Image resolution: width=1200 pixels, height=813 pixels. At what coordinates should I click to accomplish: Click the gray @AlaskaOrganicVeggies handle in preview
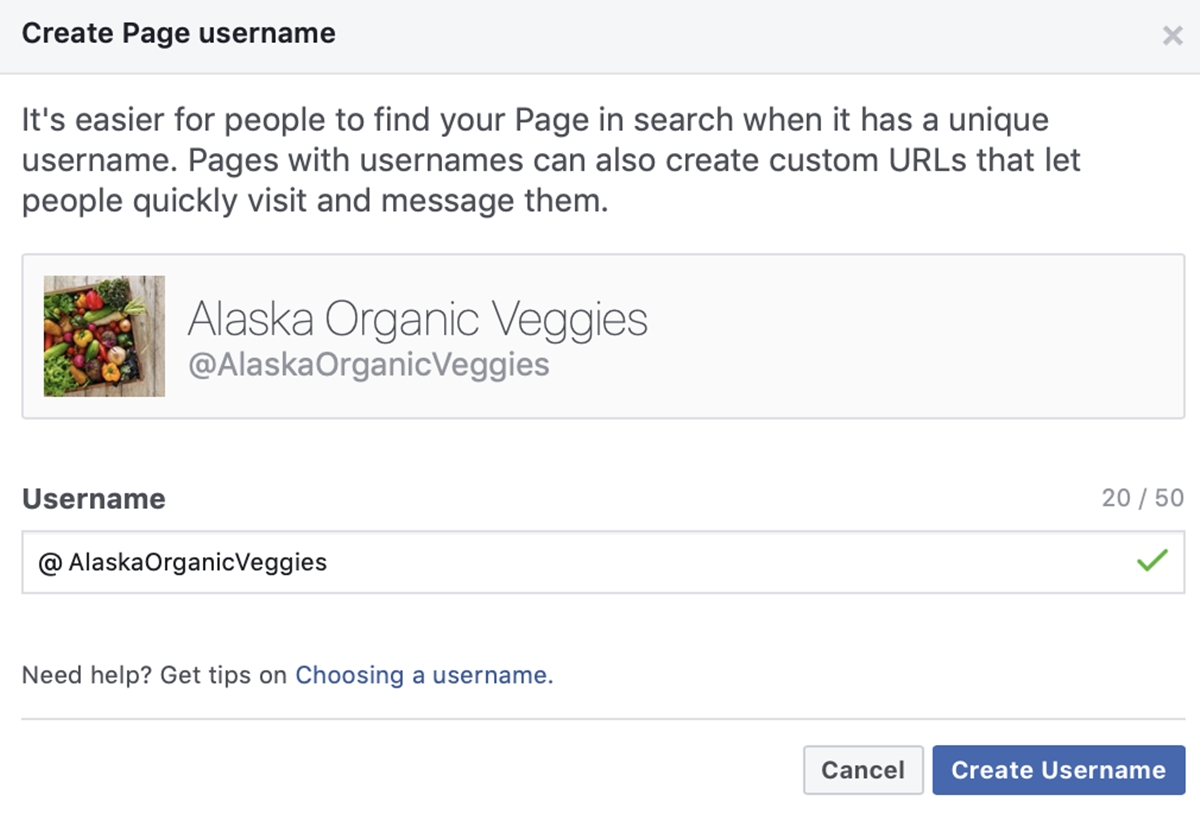tap(369, 365)
